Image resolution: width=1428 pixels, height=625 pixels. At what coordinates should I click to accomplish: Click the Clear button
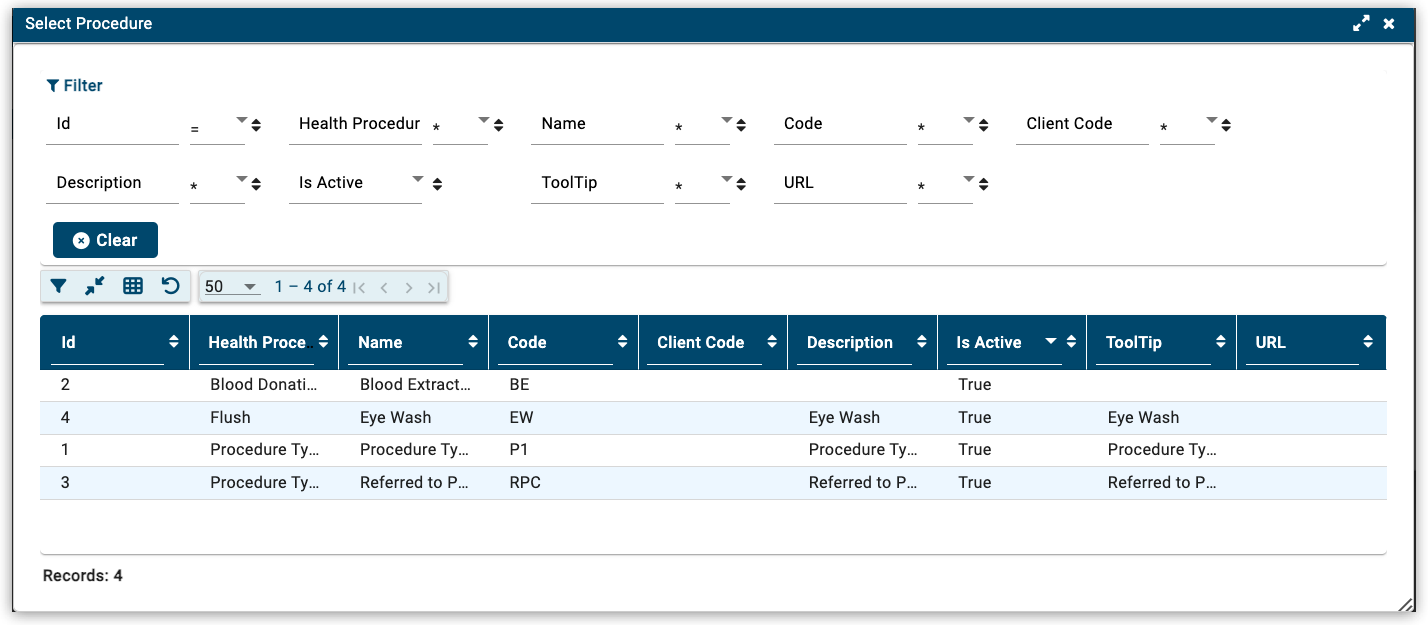coord(105,240)
